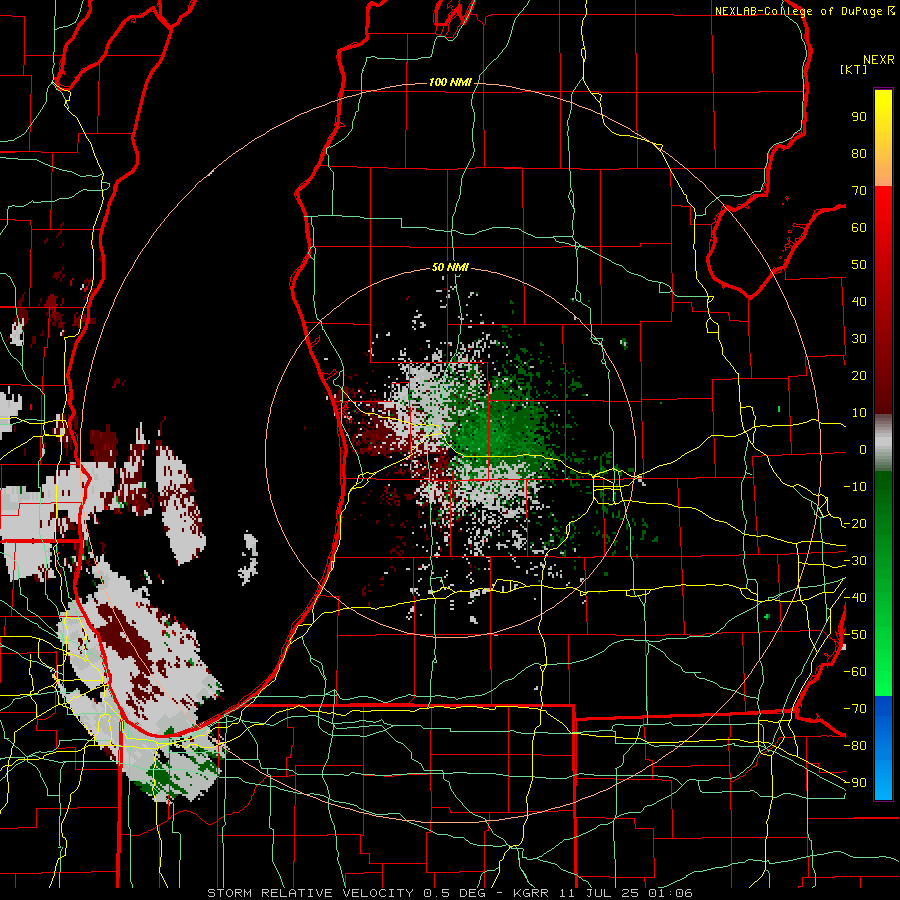Click the 70 value on the velocity scale

tap(859, 191)
